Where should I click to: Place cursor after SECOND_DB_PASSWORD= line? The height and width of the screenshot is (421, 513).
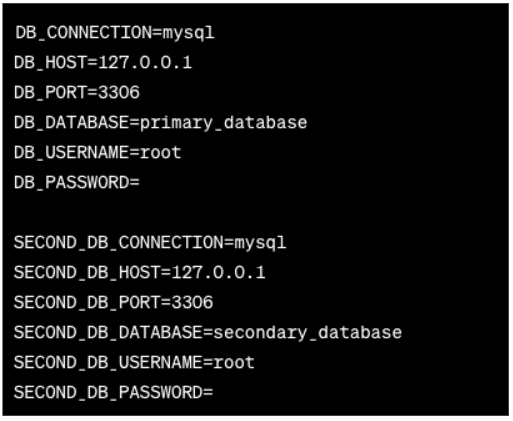pos(214,393)
